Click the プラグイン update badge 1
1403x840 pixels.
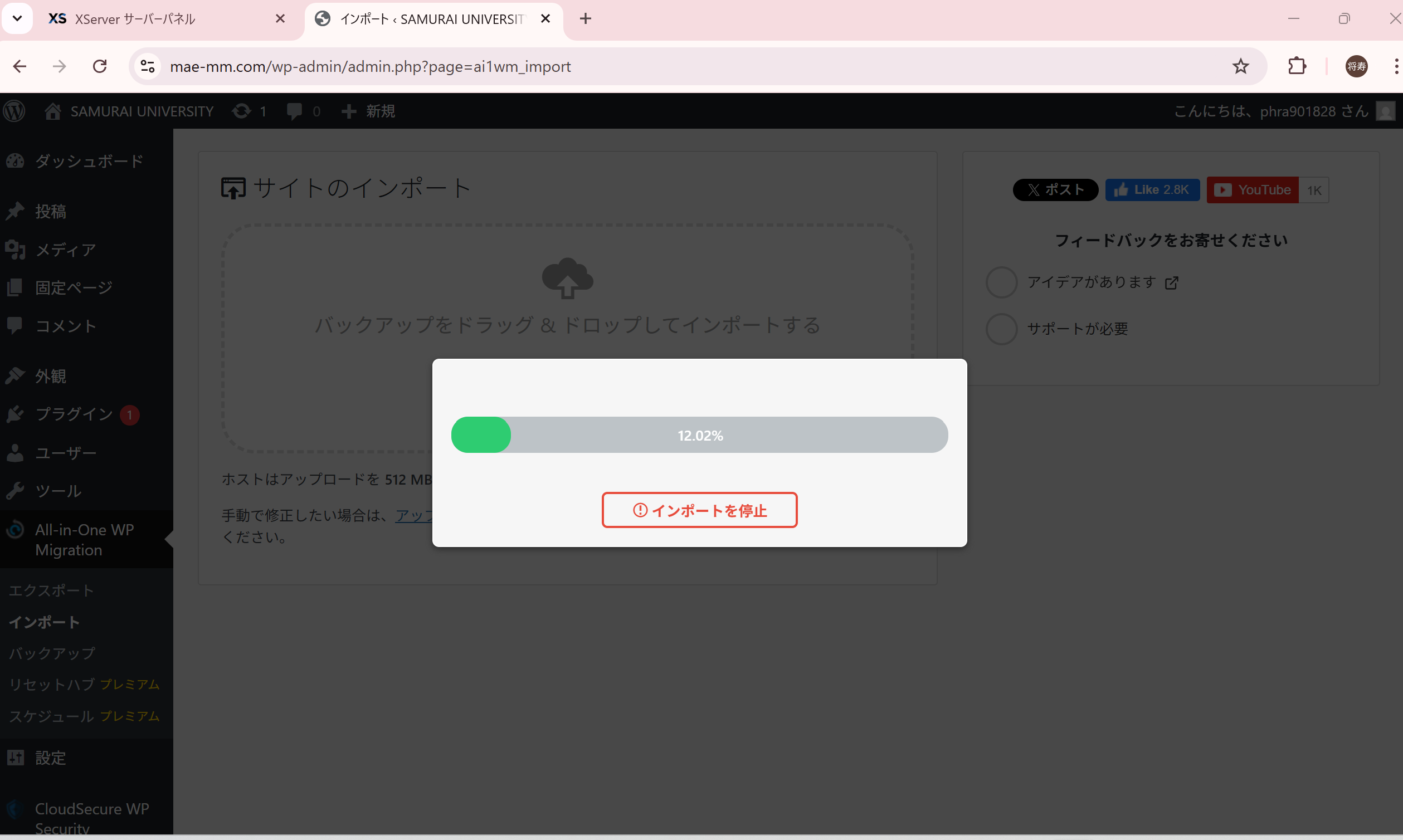(x=130, y=415)
